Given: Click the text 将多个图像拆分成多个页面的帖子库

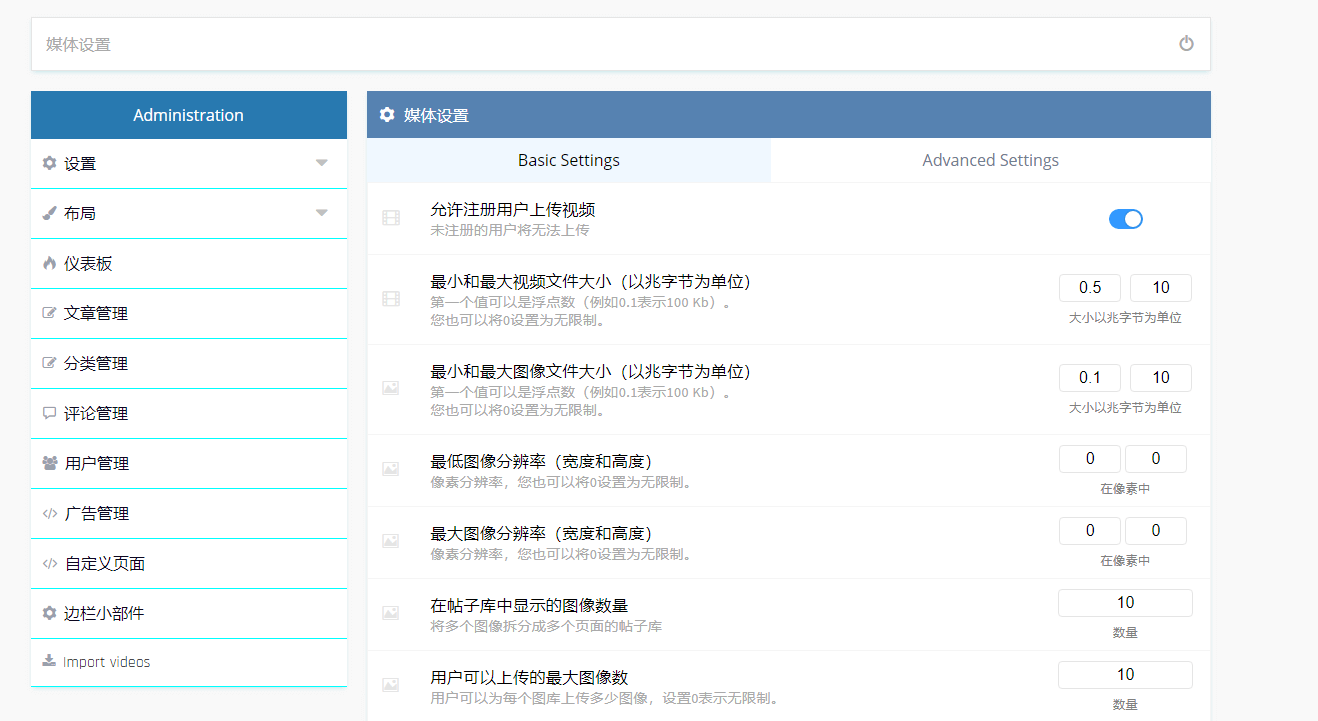Looking at the screenshot, I should 546,626.
